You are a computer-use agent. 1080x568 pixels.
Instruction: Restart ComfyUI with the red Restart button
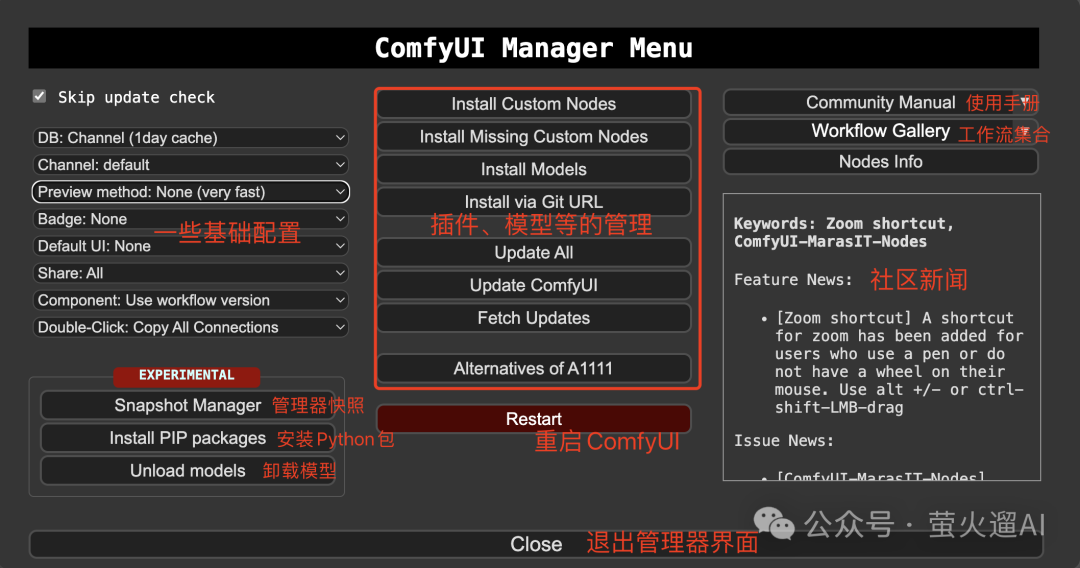click(534, 419)
